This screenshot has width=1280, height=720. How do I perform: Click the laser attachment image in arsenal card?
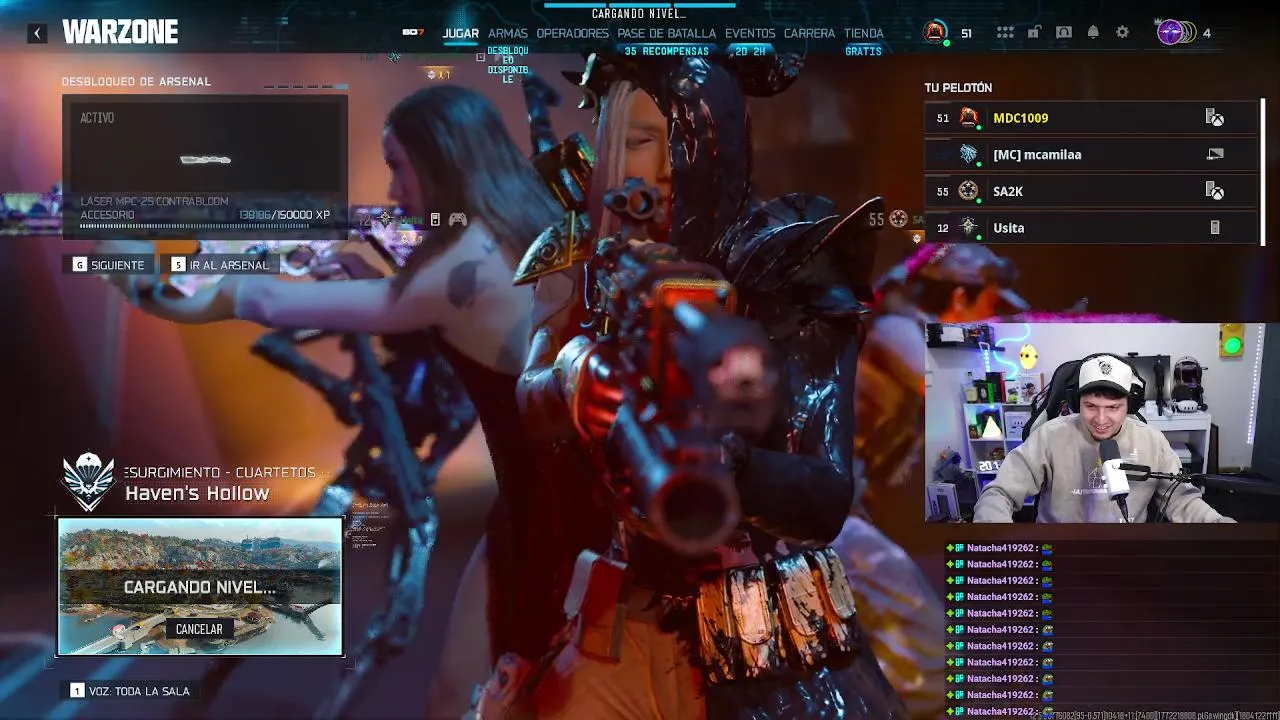click(x=205, y=159)
